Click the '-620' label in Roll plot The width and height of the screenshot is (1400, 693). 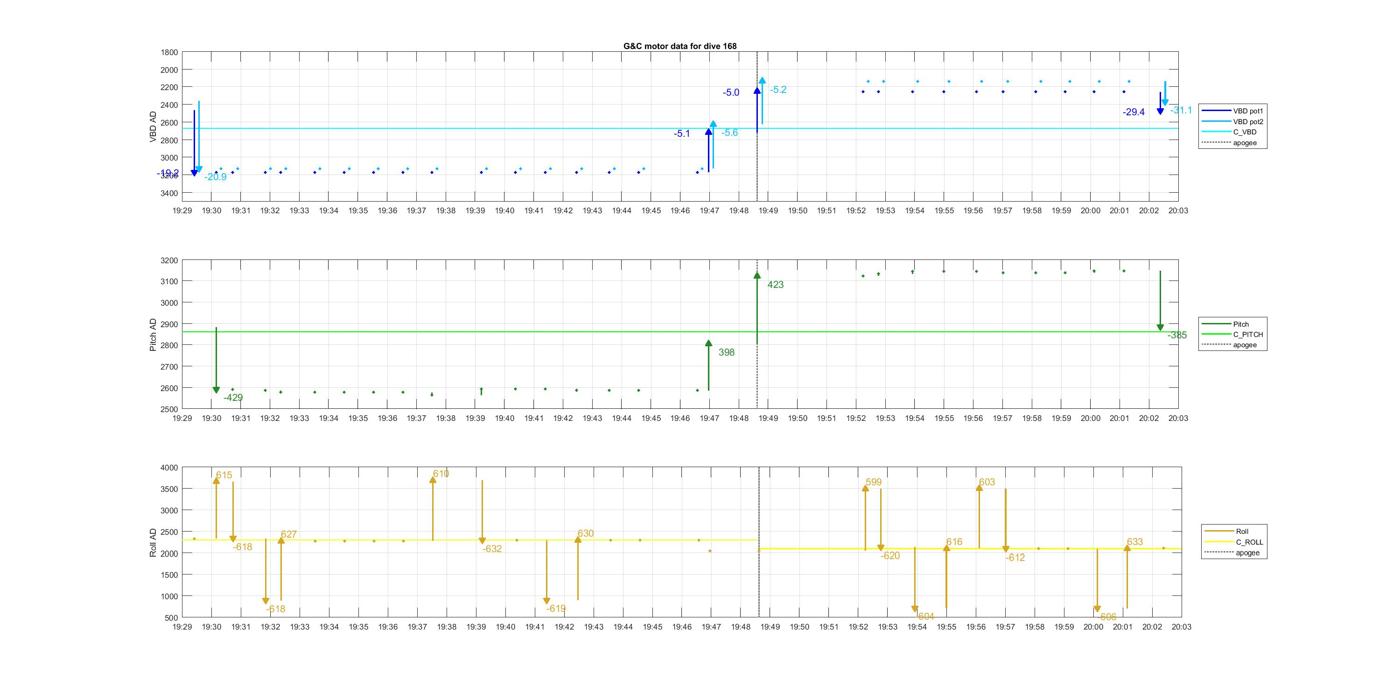point(891,555)
